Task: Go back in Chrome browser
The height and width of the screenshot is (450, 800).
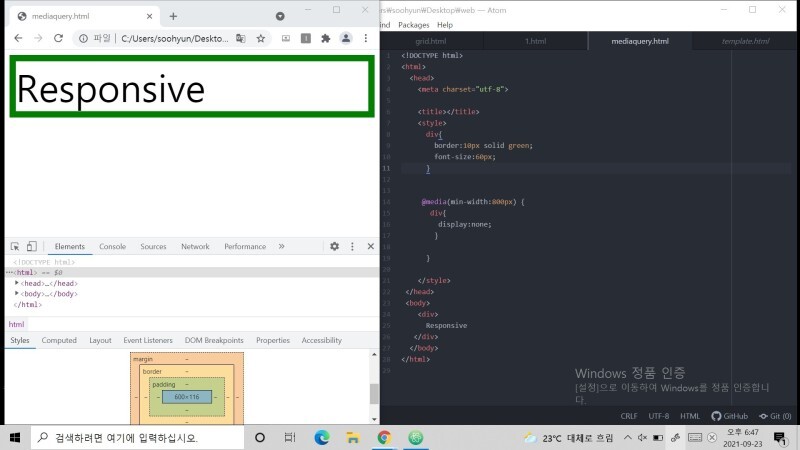Action: tap(18, 38)
